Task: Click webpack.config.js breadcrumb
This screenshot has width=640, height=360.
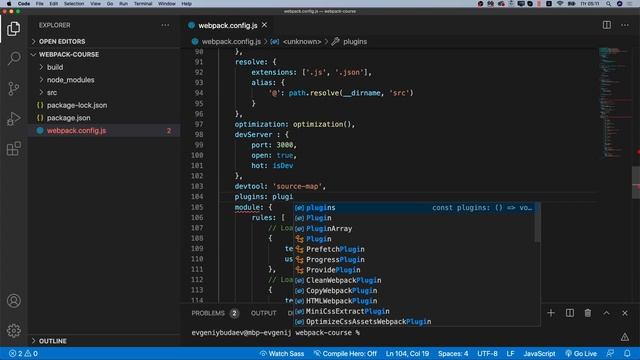Action: point(231,42)
